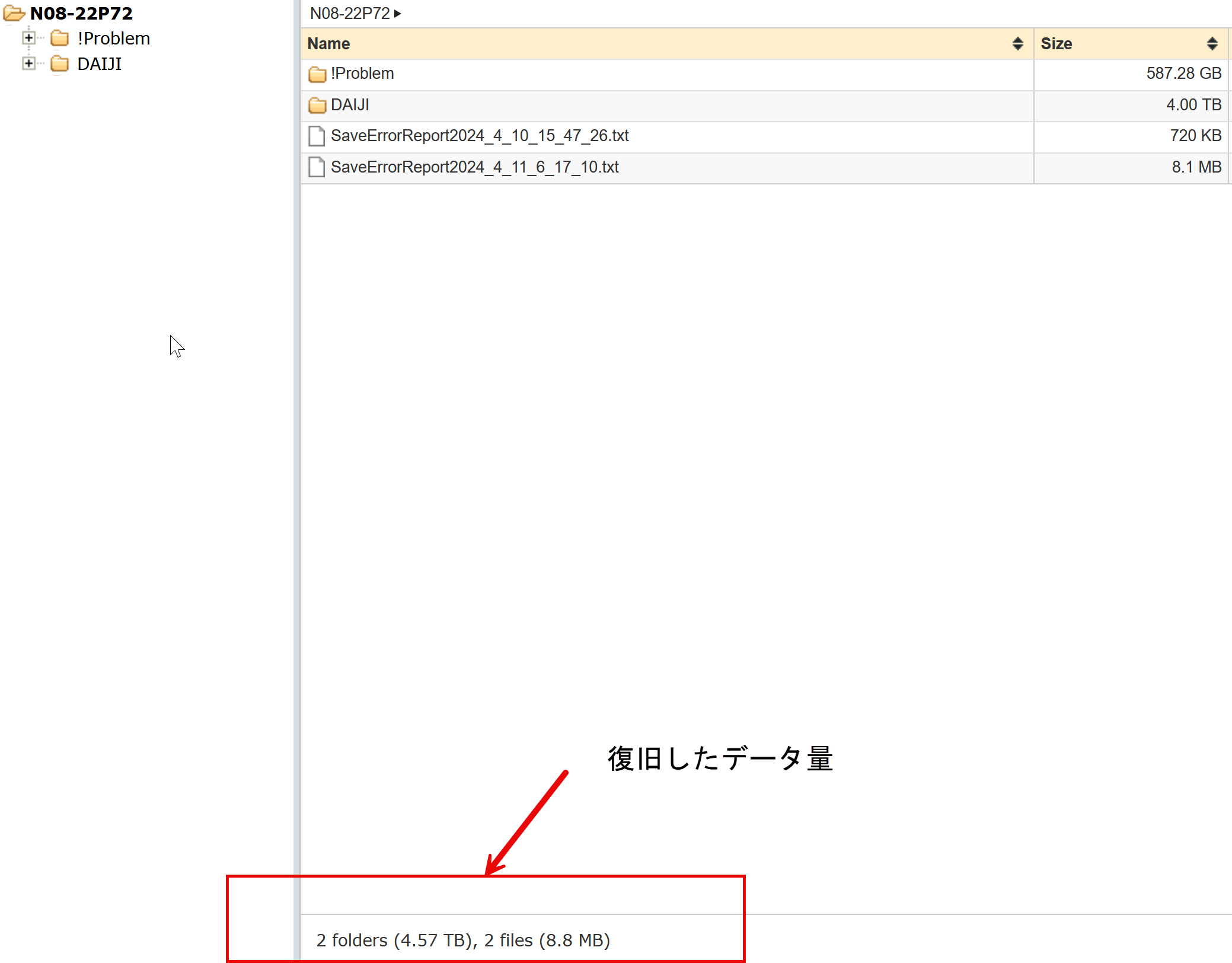Click the Size column sort arrows
This screenshot has height=963, width=1232.
click(1212, 44)
